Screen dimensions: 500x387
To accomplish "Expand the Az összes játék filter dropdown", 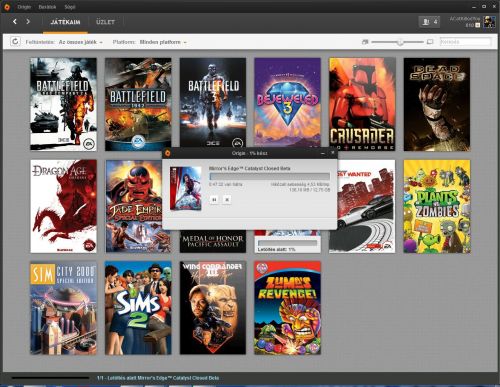I will click(81, 42).
